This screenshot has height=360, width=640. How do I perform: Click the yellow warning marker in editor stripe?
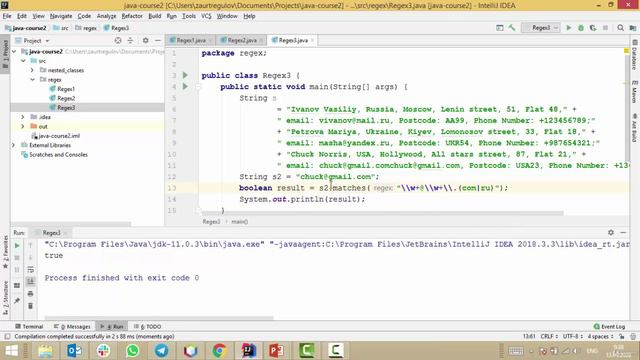click(626, 51)
